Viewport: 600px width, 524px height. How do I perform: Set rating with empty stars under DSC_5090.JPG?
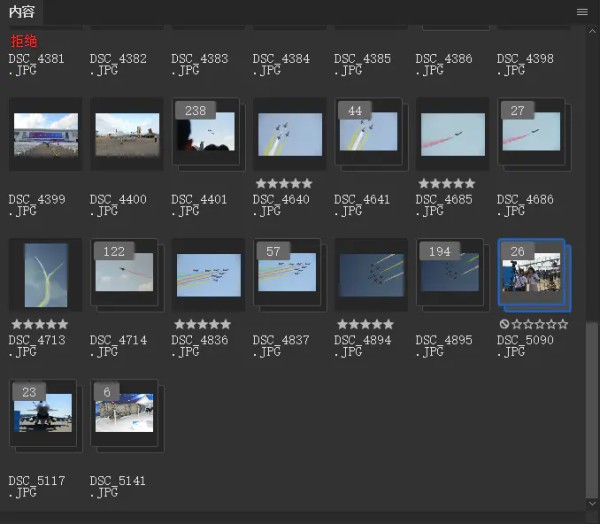(540, 325)
